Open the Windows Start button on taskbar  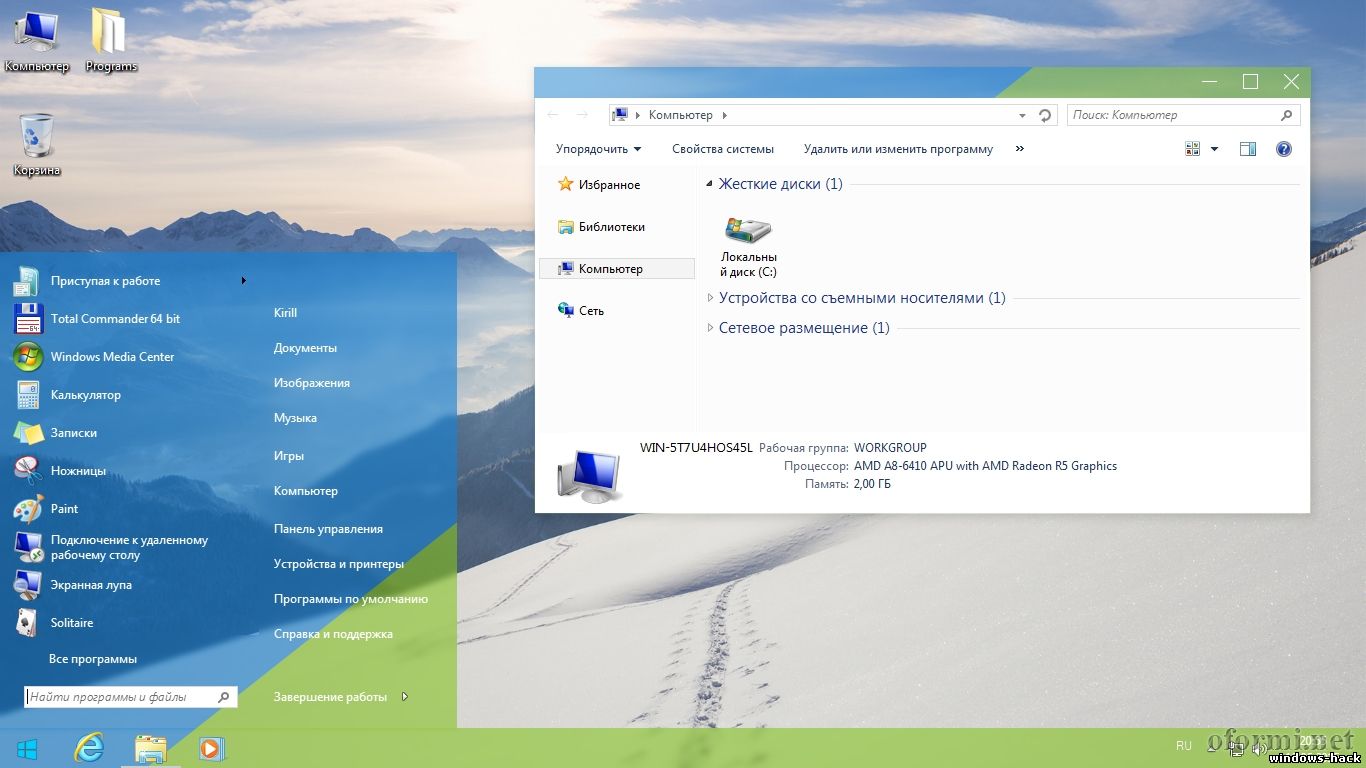click(27, 748)
